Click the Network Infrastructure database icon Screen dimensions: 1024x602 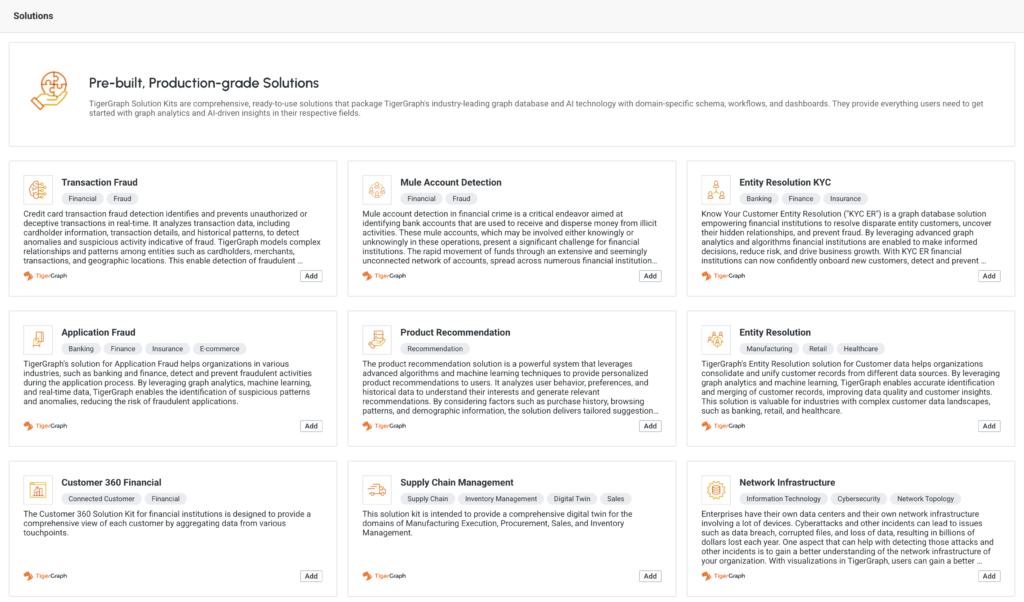click(x=716, y=490)
